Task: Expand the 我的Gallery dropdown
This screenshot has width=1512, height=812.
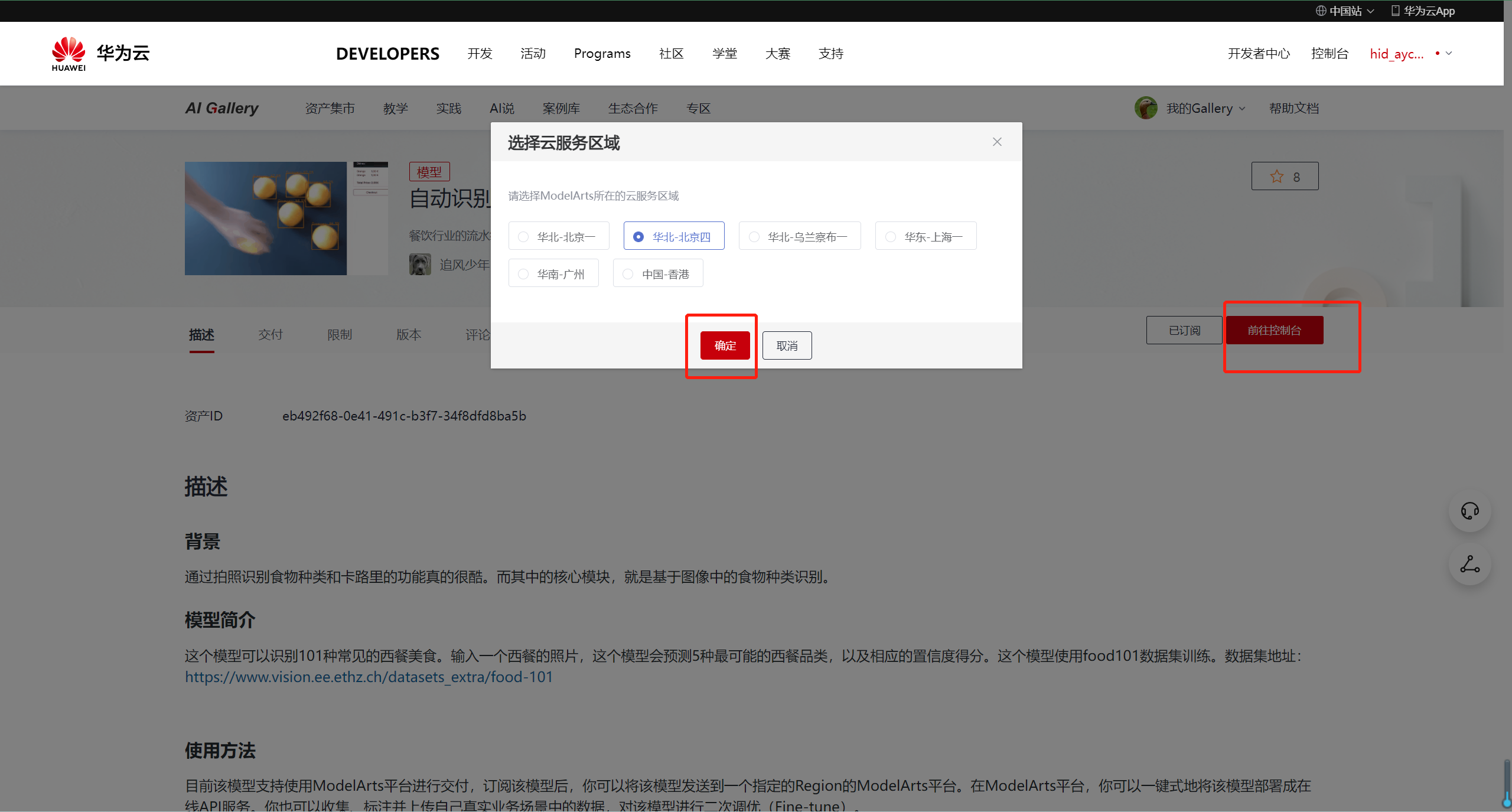Action: click(1205, 109)
